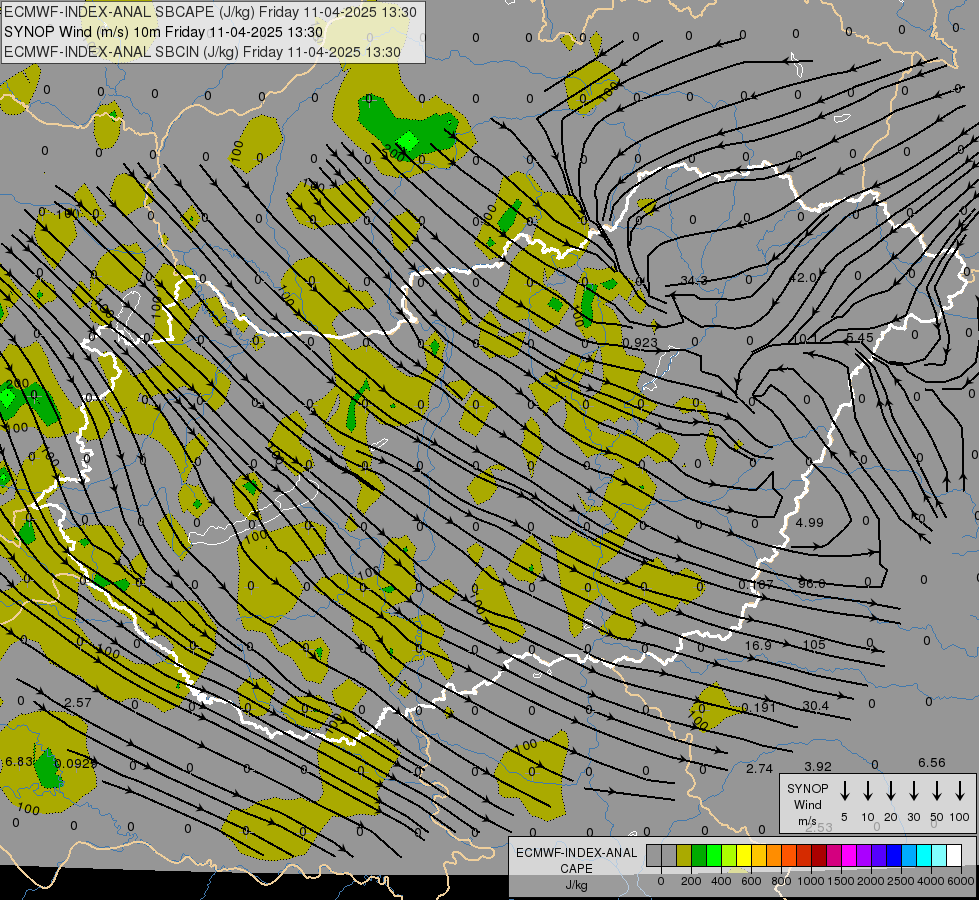Click the '600' tick label in CAPE legend
The width and height of the screenshot is (979, 900).
coord(751,881)
